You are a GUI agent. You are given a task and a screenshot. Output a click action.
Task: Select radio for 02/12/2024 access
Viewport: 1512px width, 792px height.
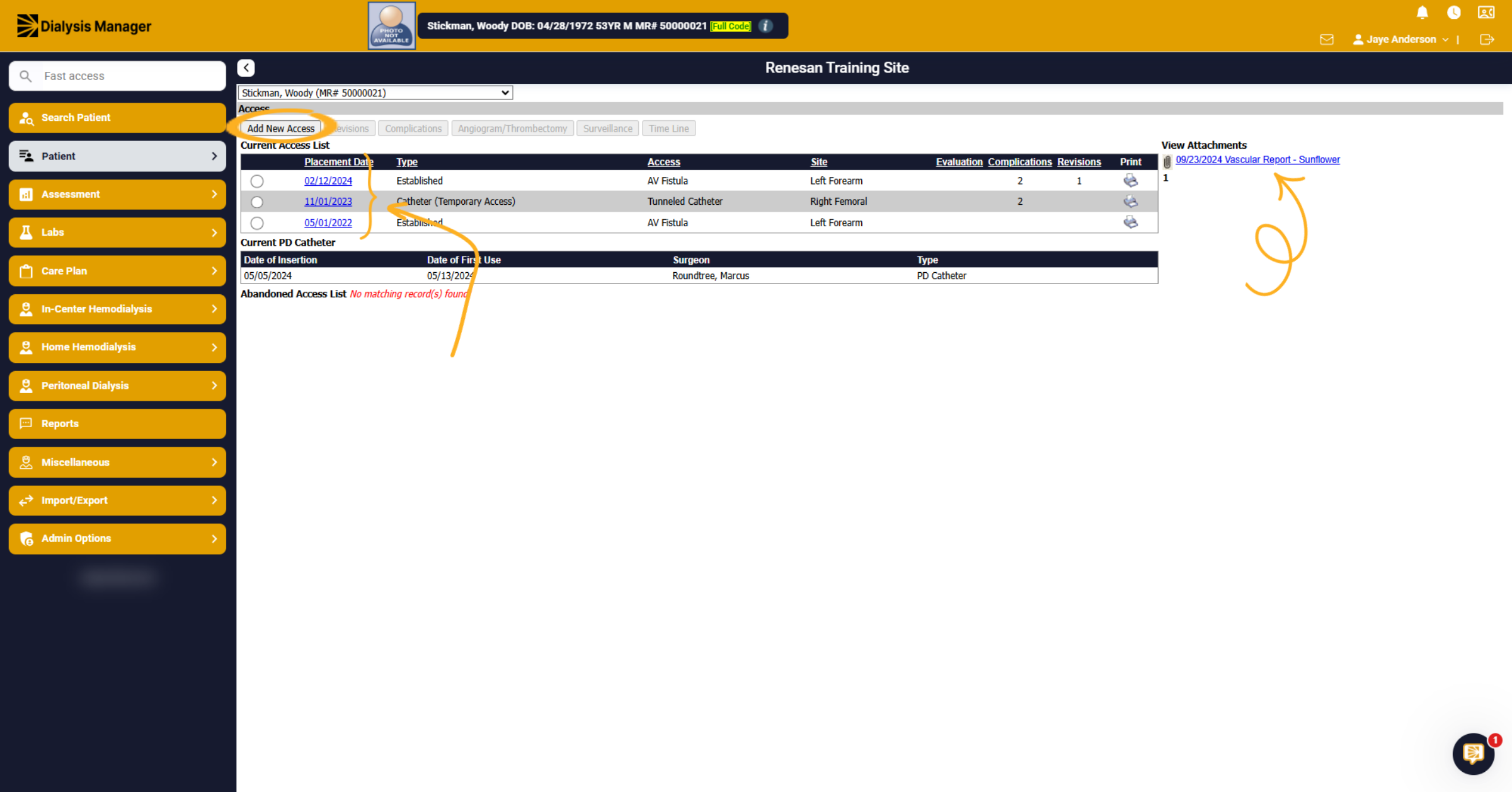(257, 181)
